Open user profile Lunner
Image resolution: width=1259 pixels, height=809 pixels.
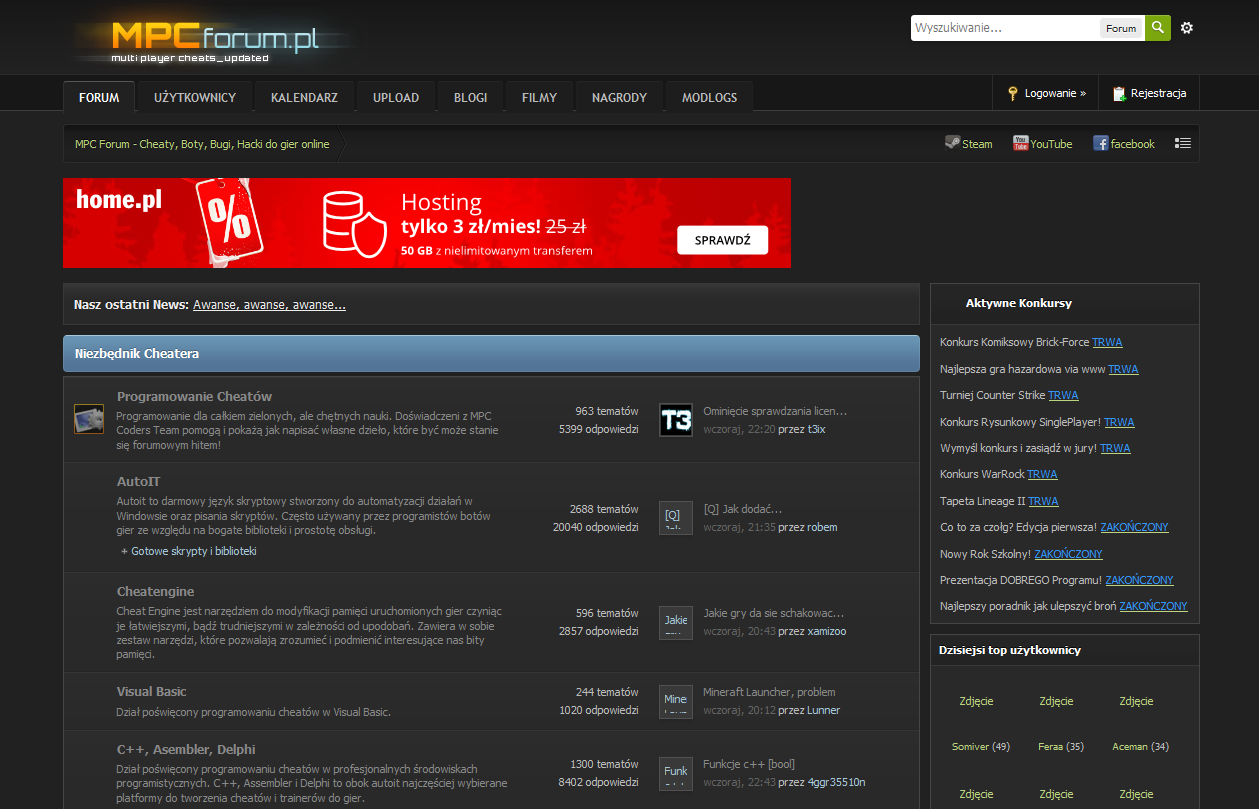[823, 710]
